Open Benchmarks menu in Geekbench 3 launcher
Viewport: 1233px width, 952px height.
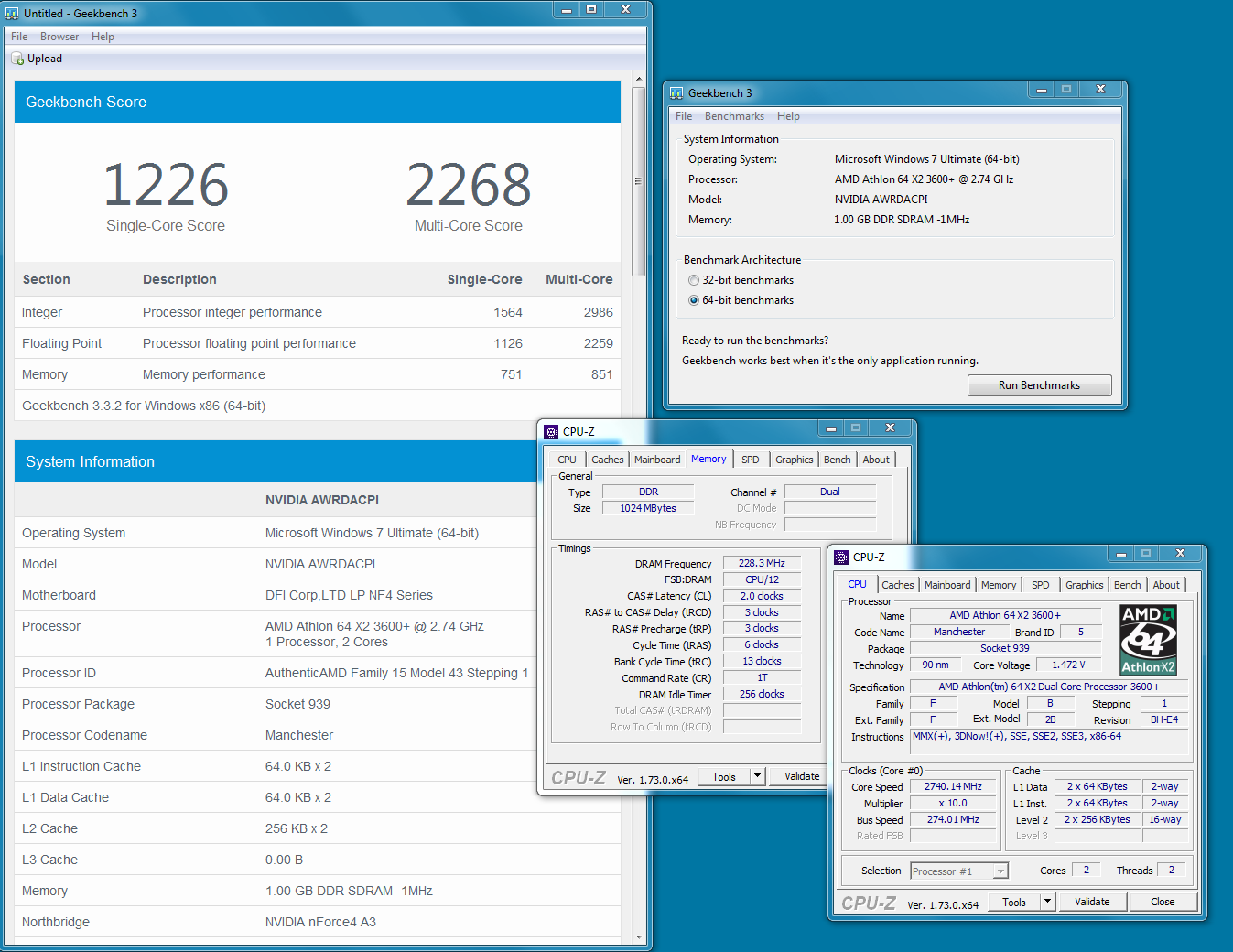click(734, 116)
